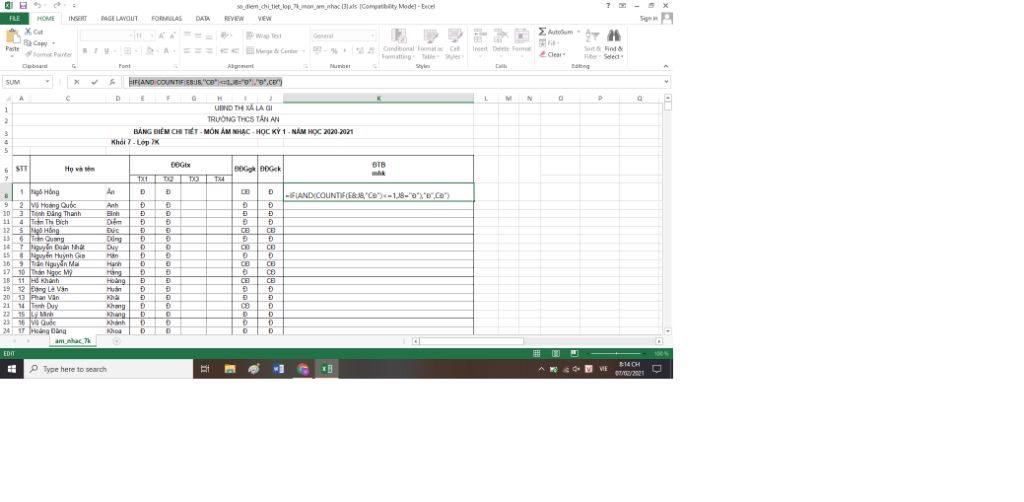The image size is (1024, 502).
Task: Activate the Format Painter
Action: tap(48, 54)
